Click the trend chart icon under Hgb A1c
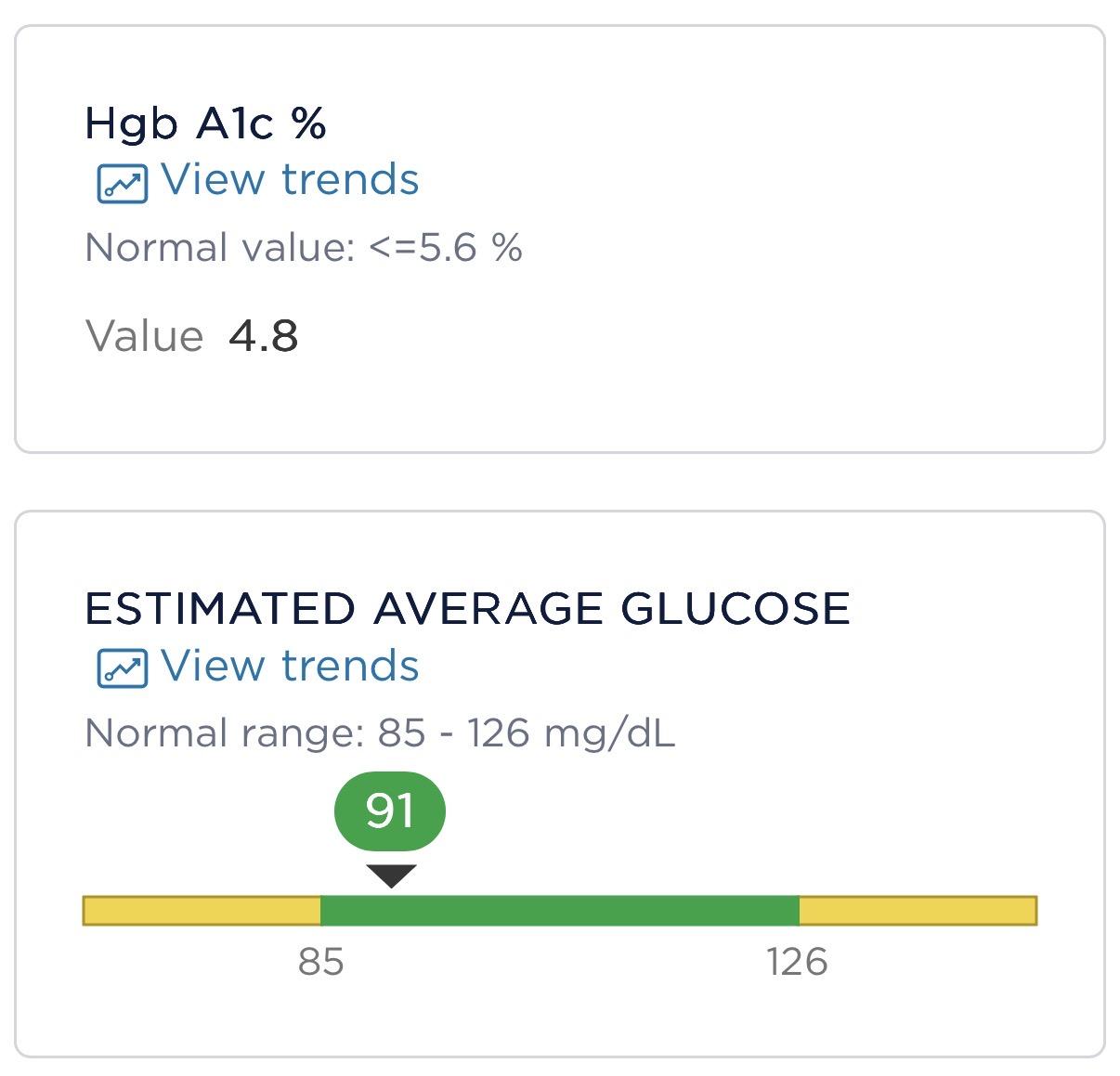 [122, 183]
